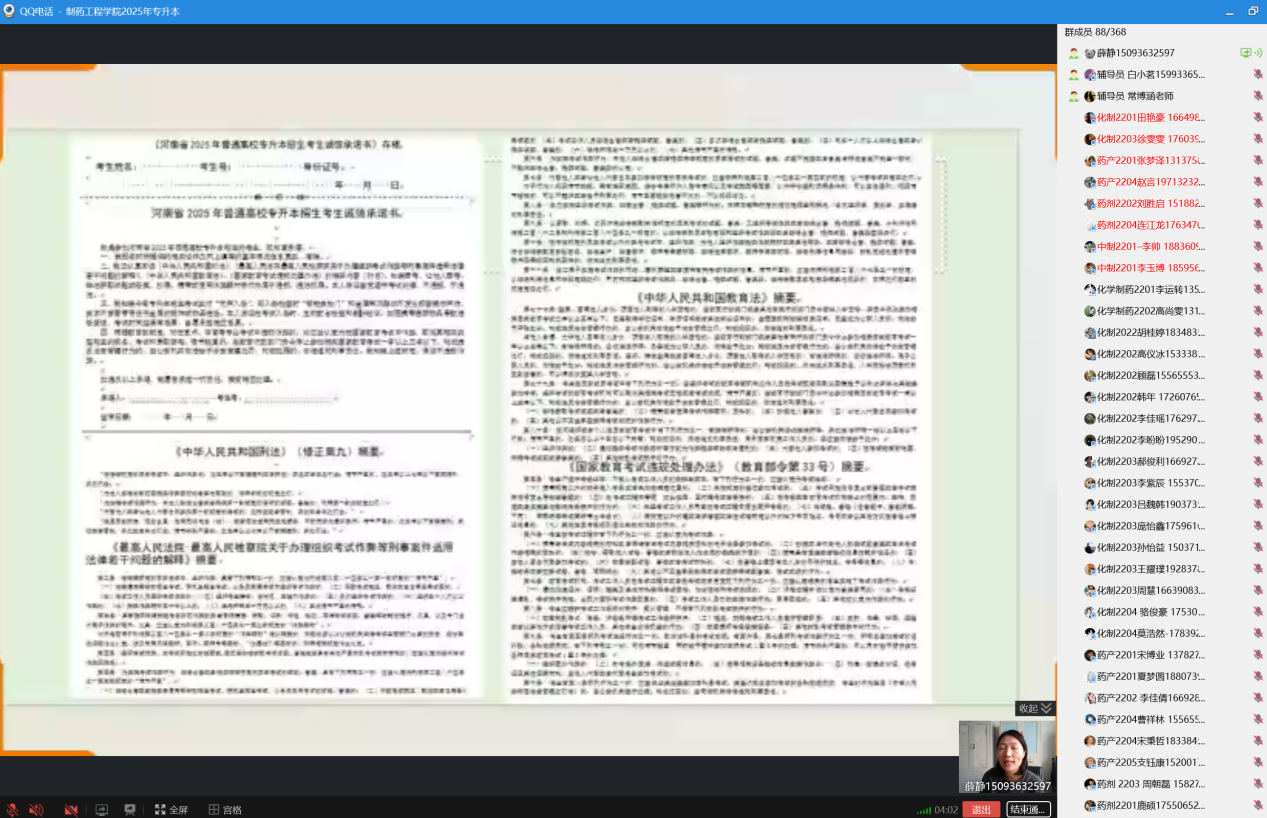The height and width of the screenshot is (818, 1267).
Task: Select member 化制2201田艳豪 in list
Action: tap(1149, 118)
